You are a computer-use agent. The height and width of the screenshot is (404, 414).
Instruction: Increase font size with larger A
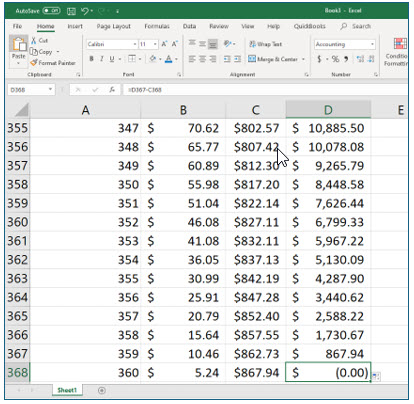point(164,44)
